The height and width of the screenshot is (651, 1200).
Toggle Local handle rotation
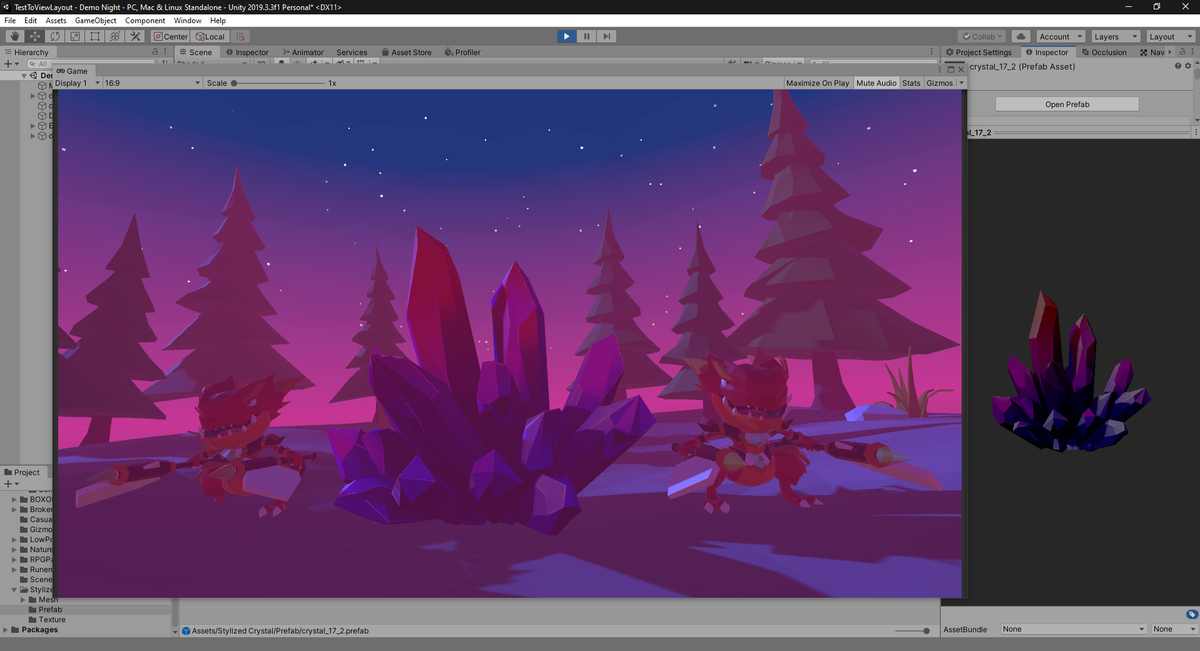click(209, 36)
